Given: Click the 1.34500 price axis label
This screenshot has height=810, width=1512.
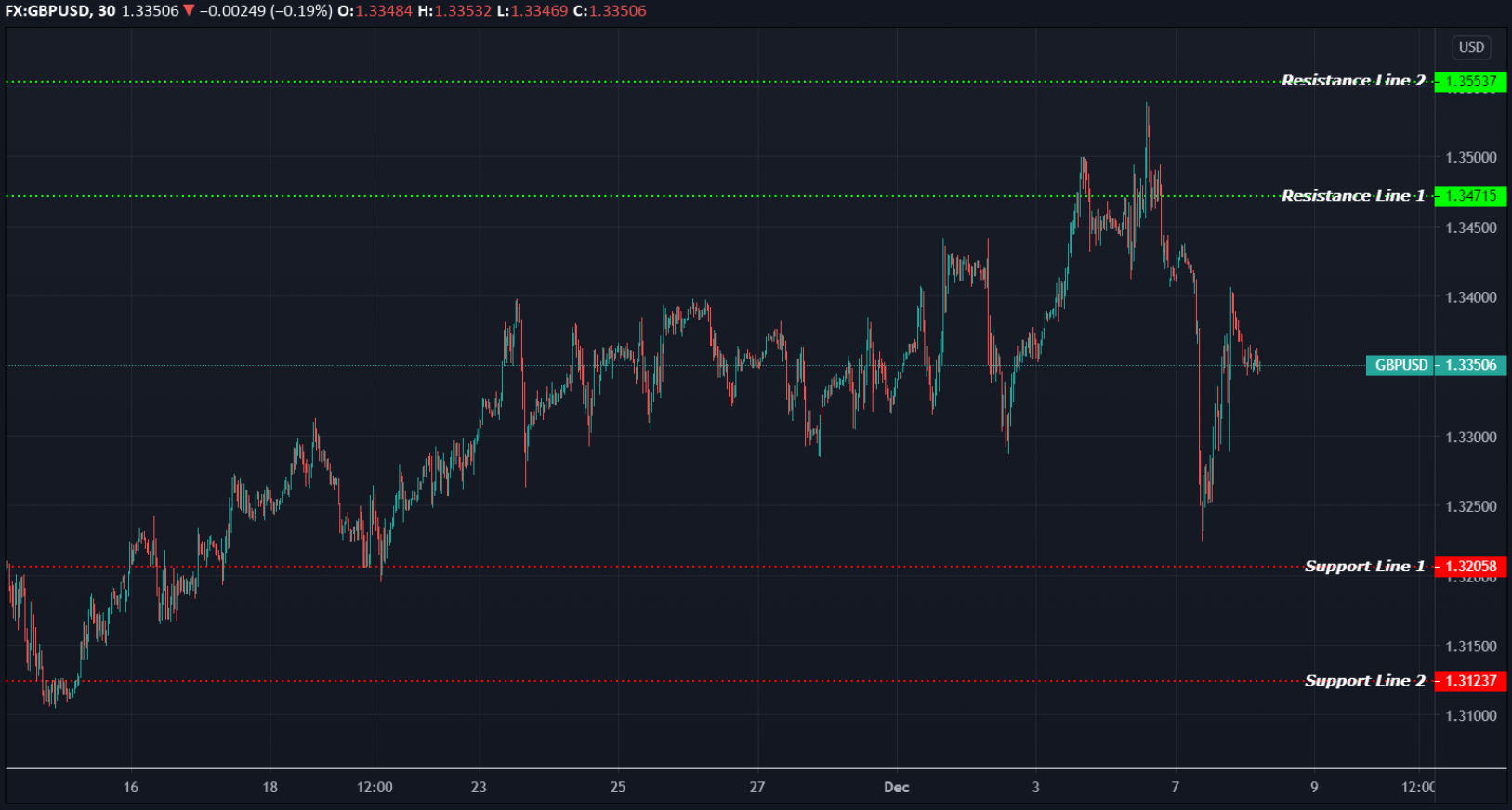Looking at the screenshot, I should tap(1471, 228).
